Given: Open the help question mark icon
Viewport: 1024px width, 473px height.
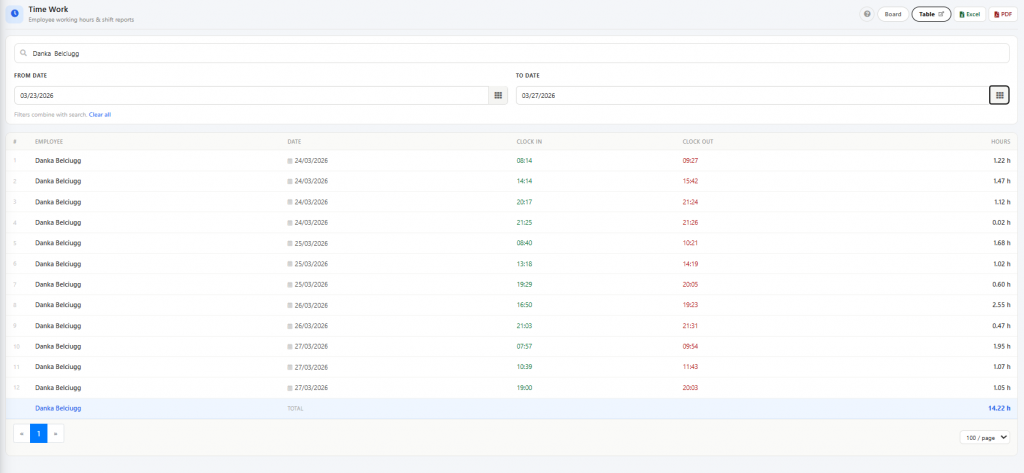Looking at the screenshot, I should (867, 14).
